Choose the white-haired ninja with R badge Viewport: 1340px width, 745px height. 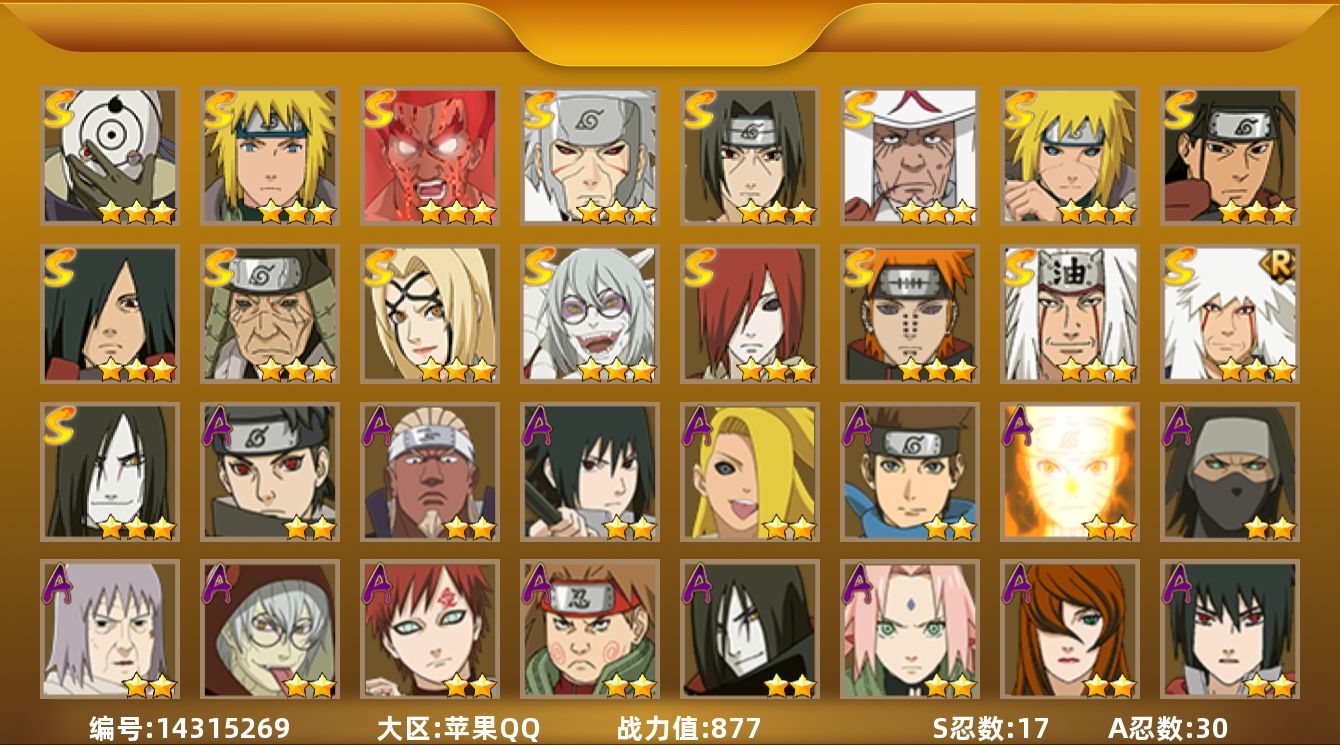point(1230,314)
